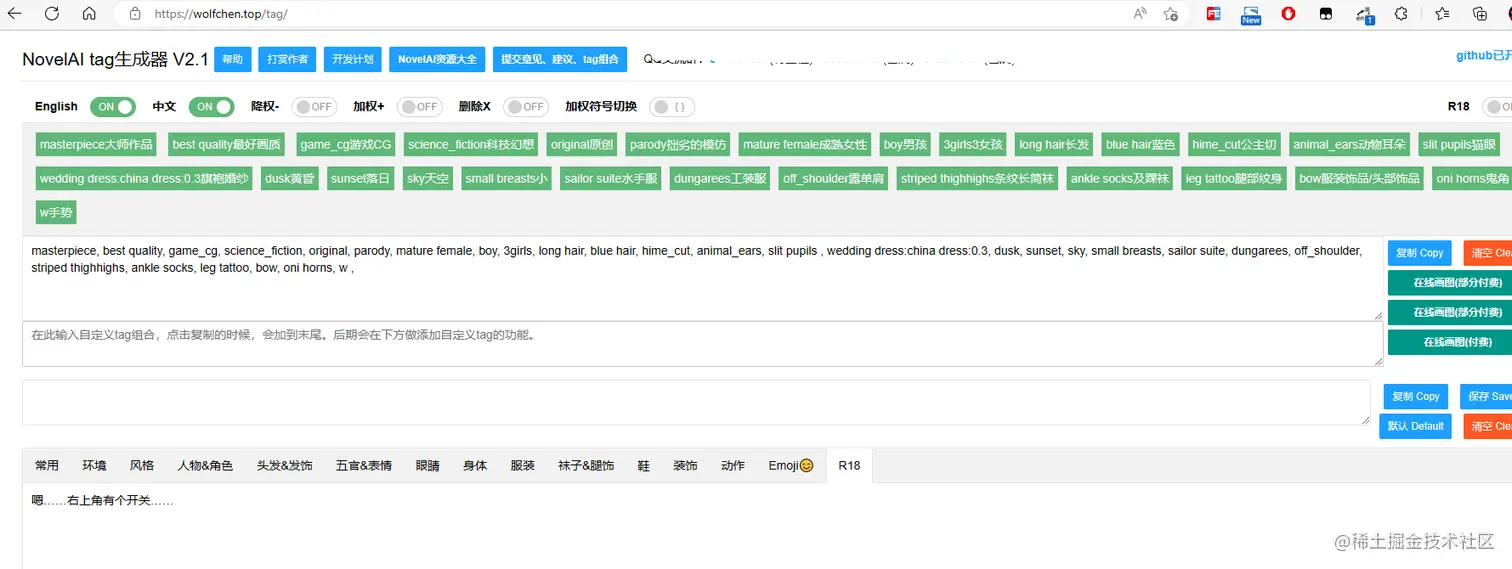Click the custom tag input textarea
The height and width of the screenshot is (569, 1512).
(703, 344)
